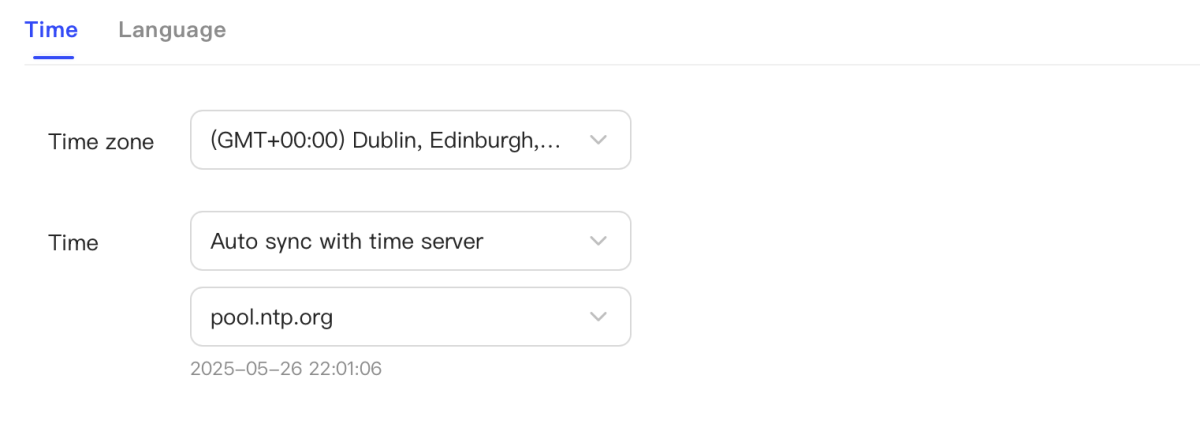
Task: Click the 22:01:06 clock time below server
Action: (345, 369)
